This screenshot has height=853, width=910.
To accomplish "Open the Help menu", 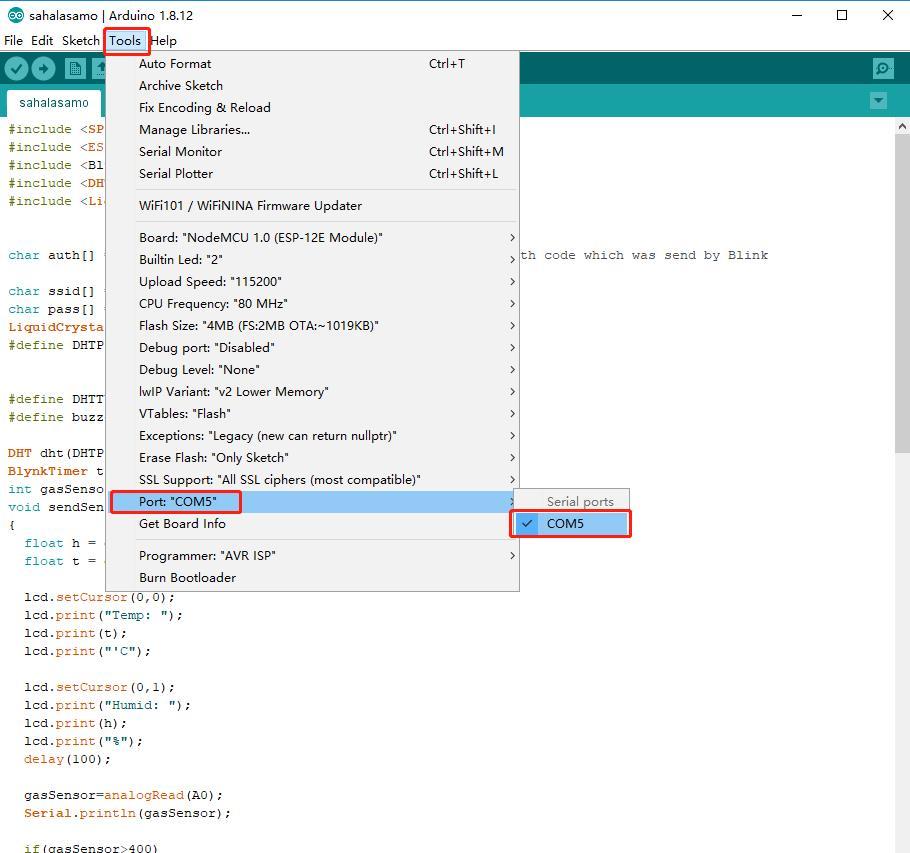I will 164,41.
